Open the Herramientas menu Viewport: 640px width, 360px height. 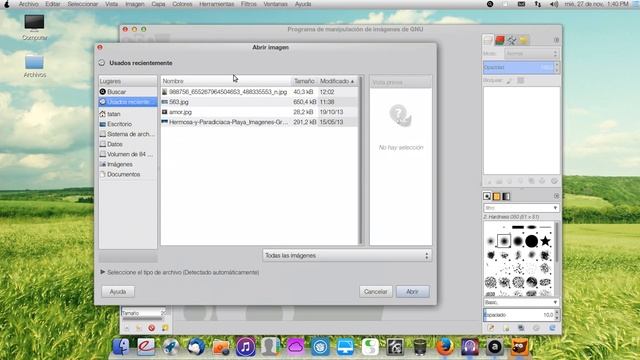click(217, 4)
